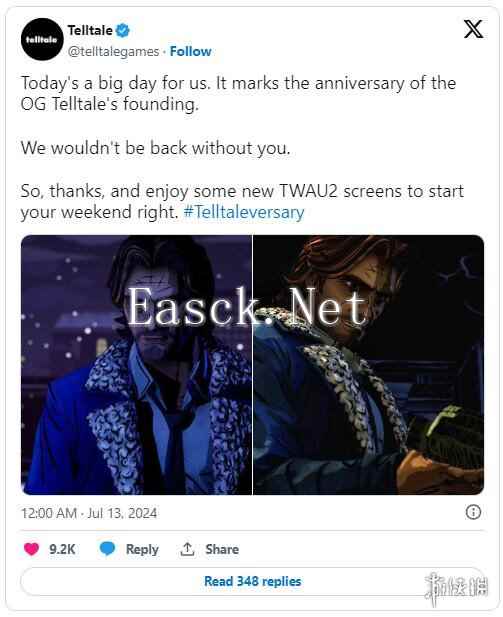Open the @telltalegames handle
The image size is (503, 617).
113,52
